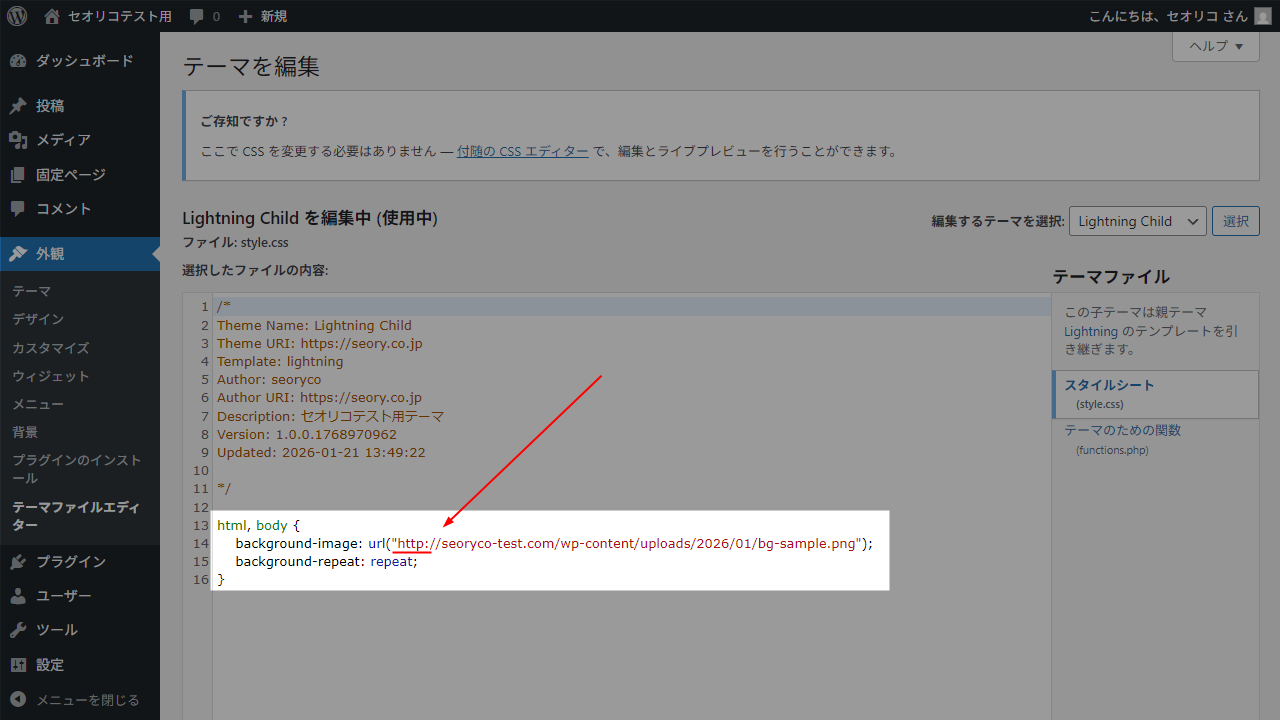1280x720 pixels.
Task: Click the user avatar in the top corner
Action: click(1261, 16)
